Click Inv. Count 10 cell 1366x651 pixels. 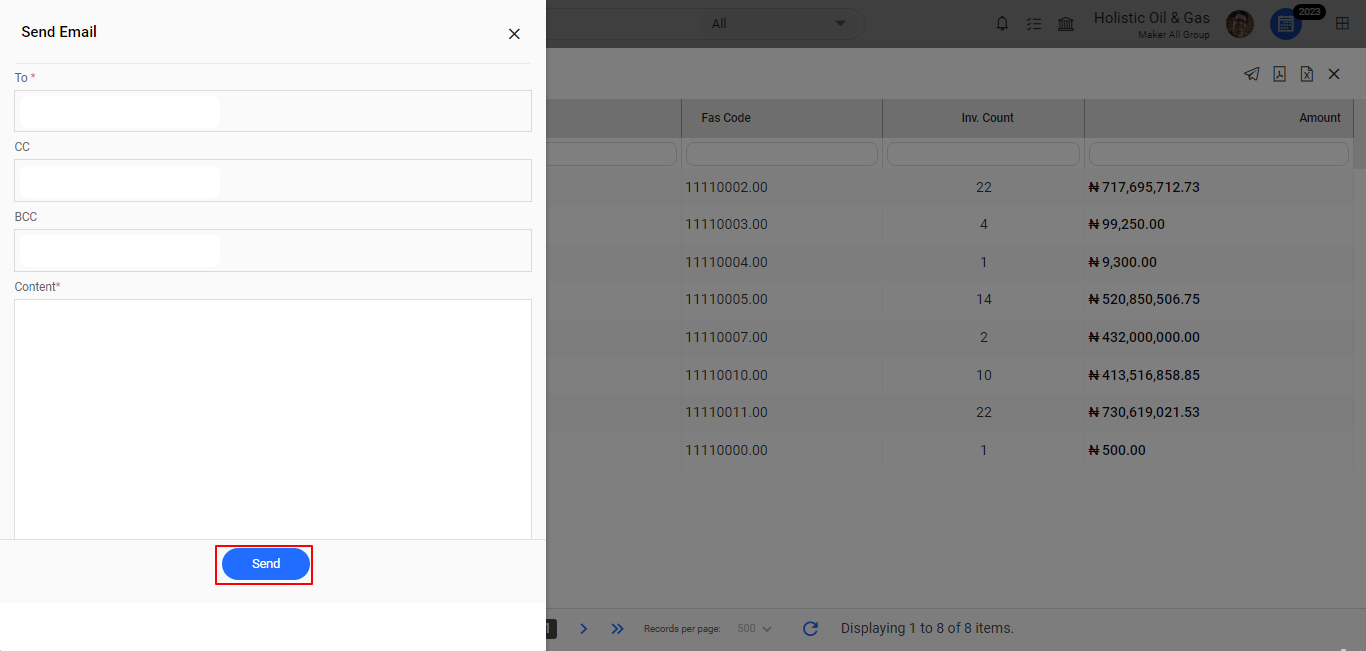[984, 375]
